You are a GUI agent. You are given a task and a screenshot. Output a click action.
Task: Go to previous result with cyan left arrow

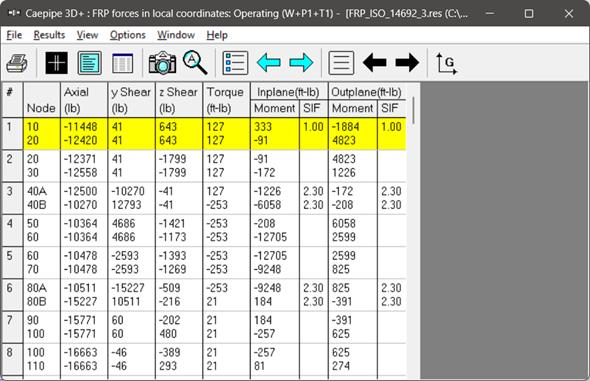point(269,62)
